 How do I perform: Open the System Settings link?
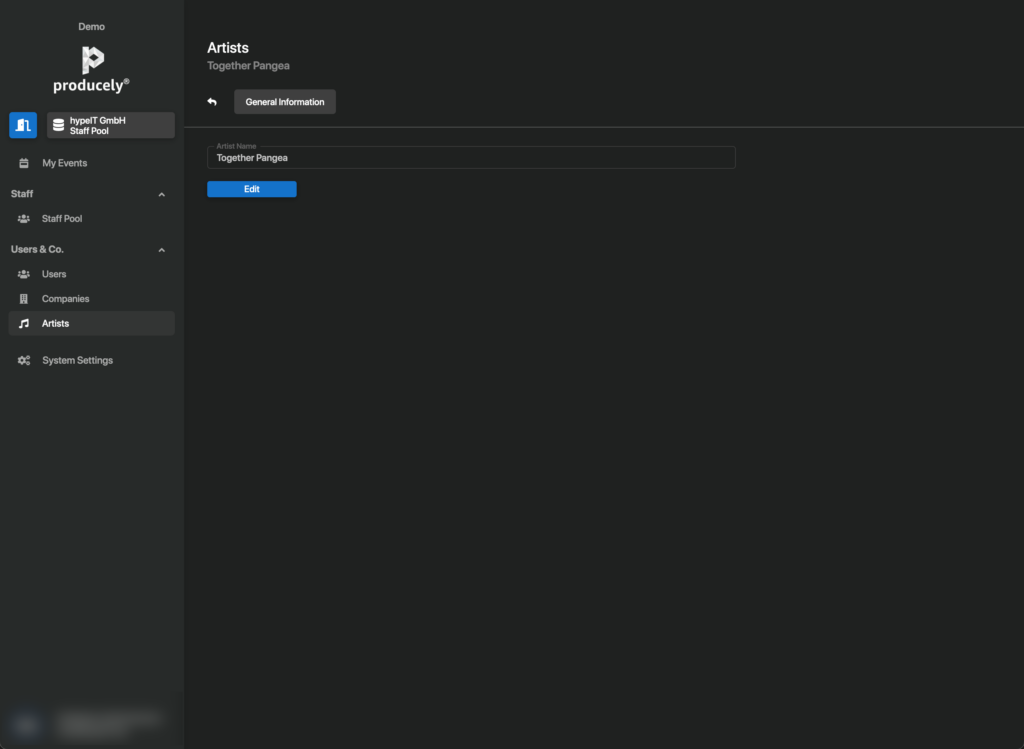(77, 361)
